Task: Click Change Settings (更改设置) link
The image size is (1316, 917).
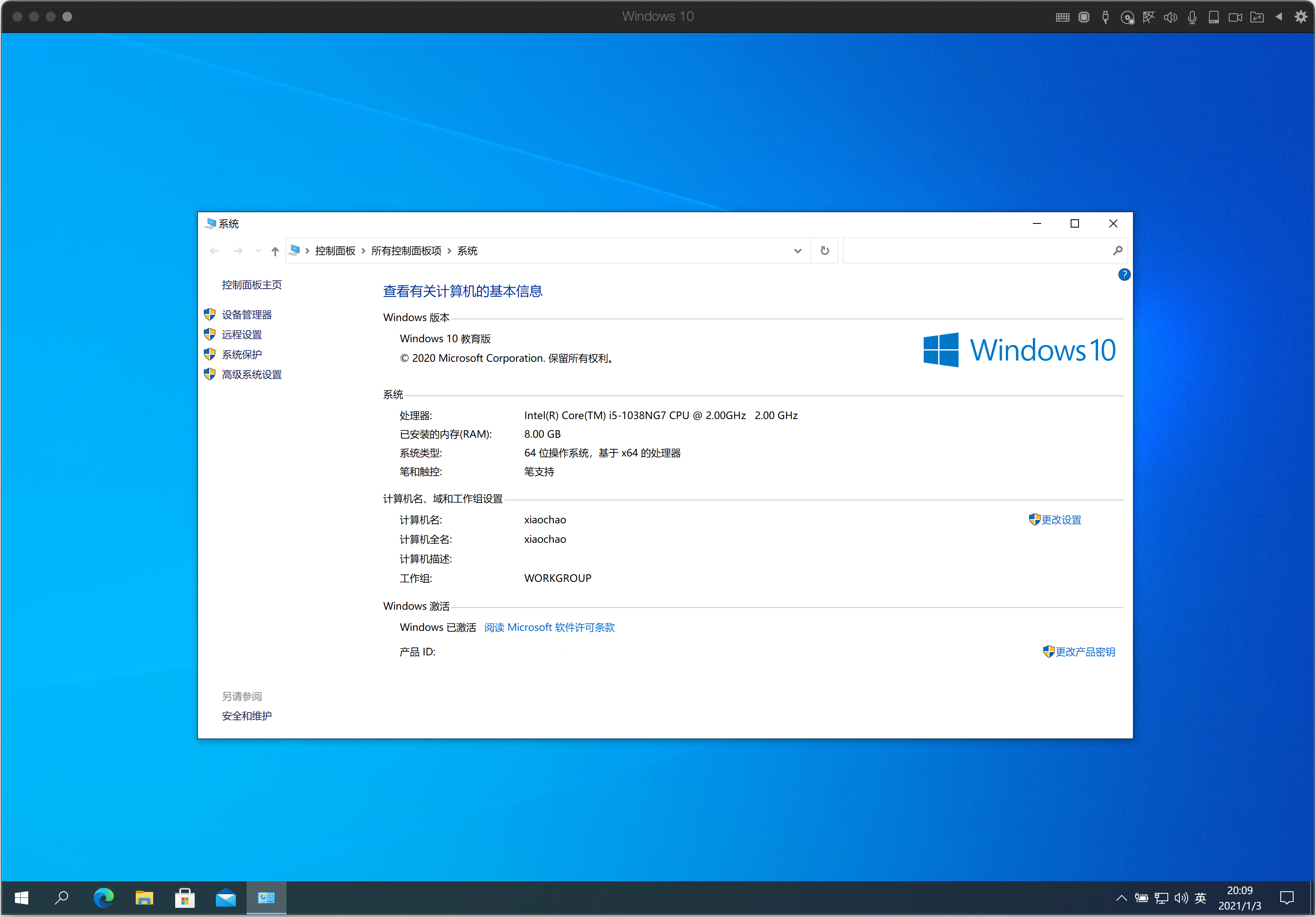Action: [x=1061, y=520]
